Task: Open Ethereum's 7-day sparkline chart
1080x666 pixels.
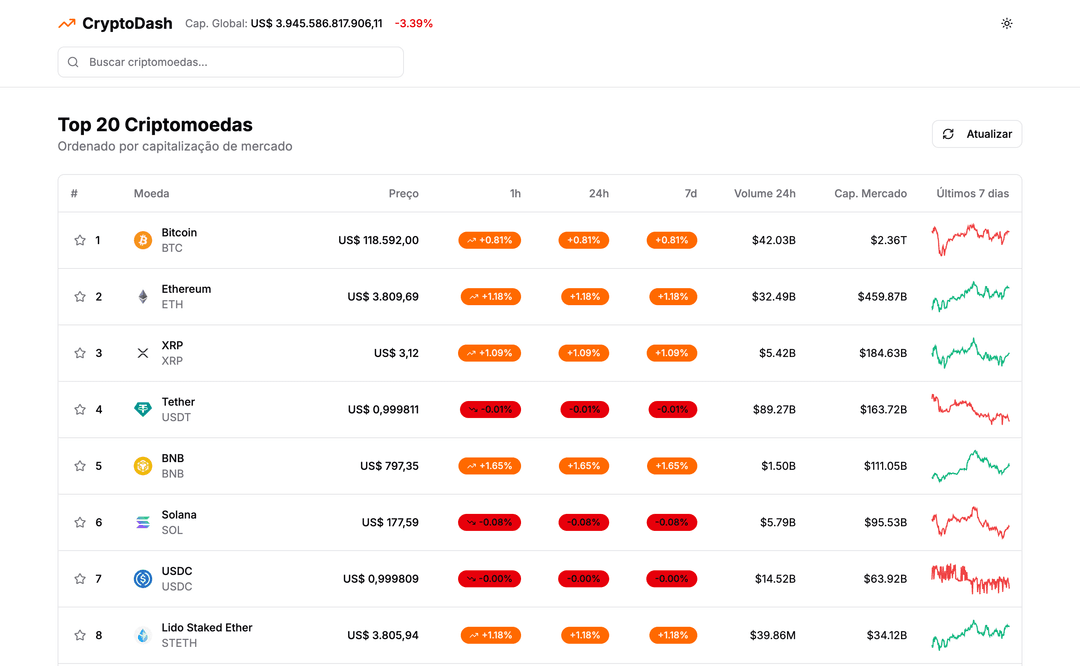Action: coord(970,297)
